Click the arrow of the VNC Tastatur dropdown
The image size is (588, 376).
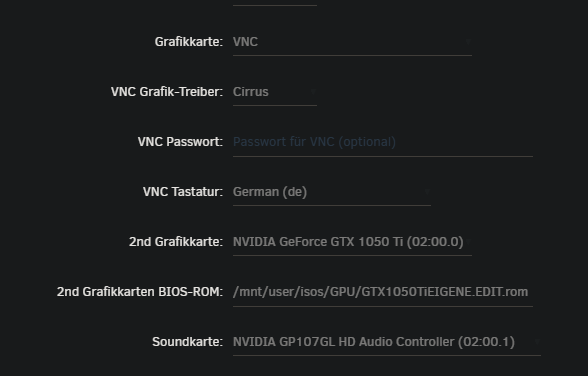427,192
